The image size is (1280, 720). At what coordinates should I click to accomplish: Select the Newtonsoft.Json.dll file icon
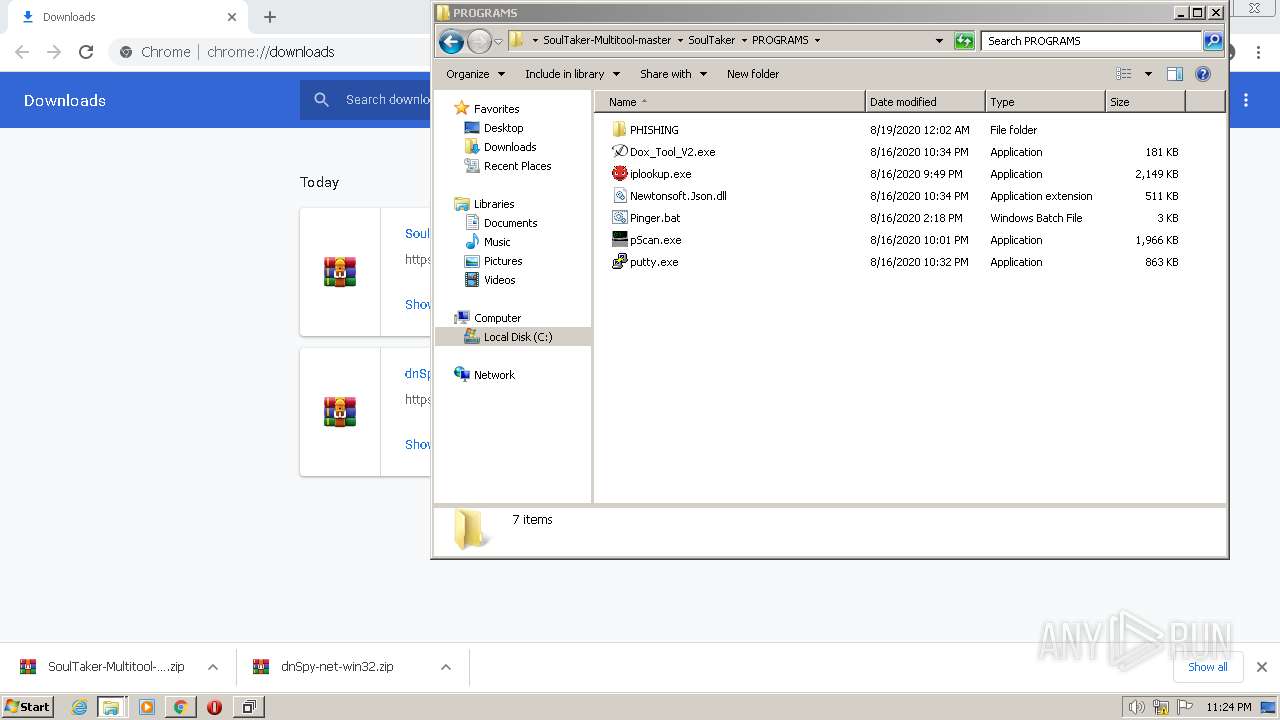619,196
